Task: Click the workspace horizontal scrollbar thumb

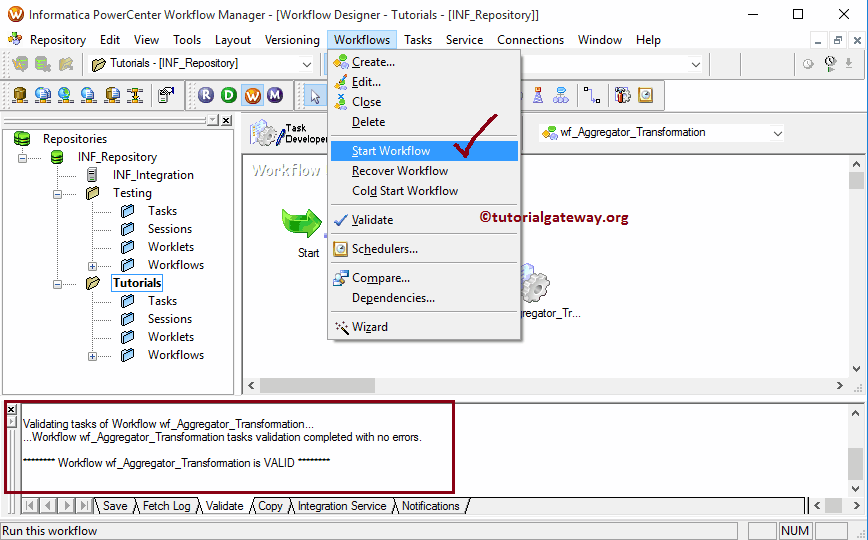Action: coord(317,385)
